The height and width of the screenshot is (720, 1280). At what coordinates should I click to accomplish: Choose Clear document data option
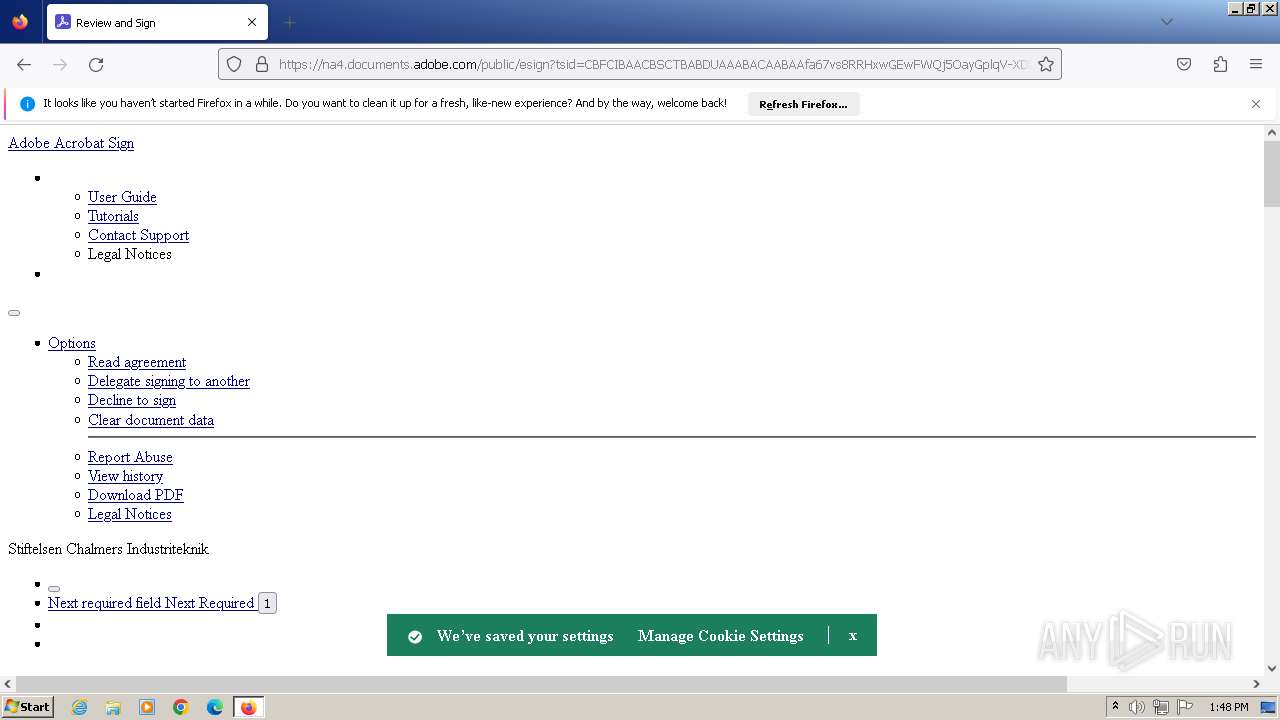pos(151,420)
